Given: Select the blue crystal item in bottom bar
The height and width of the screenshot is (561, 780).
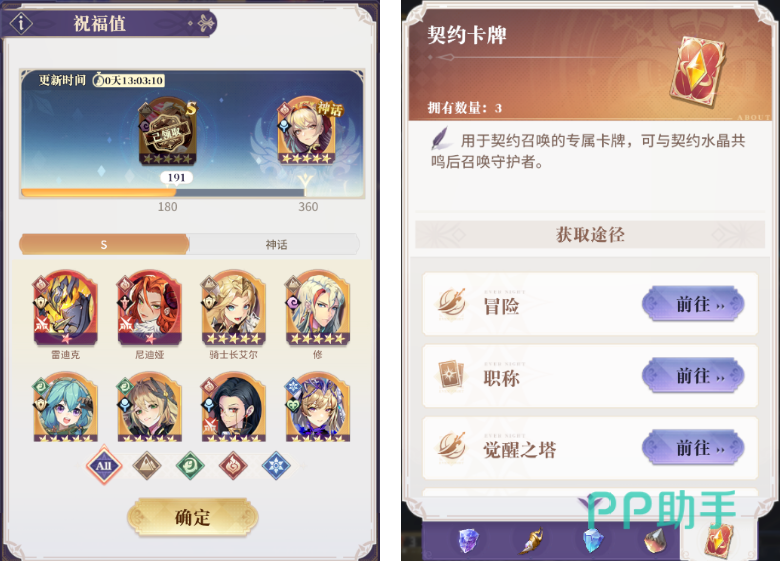Looking at the screenshot, I should 593,541.
